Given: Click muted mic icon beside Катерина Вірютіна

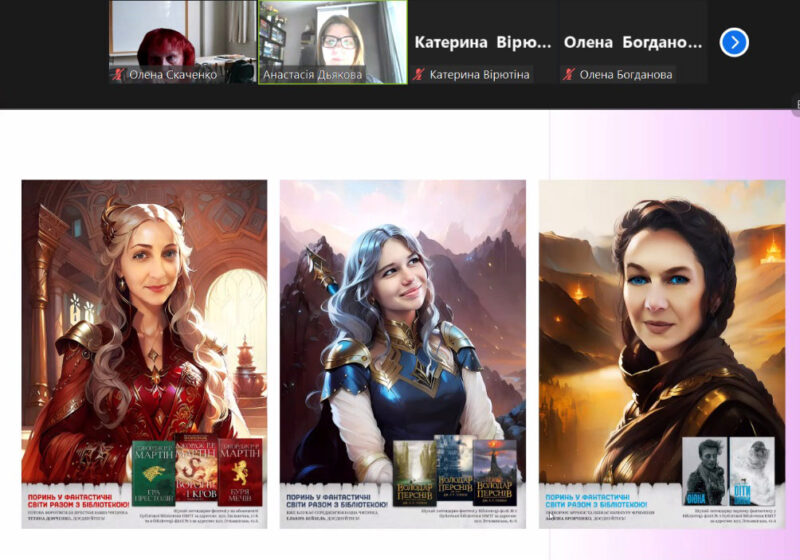Looking at the screenshot, I should pyautogui.click(x=420, y=75).
